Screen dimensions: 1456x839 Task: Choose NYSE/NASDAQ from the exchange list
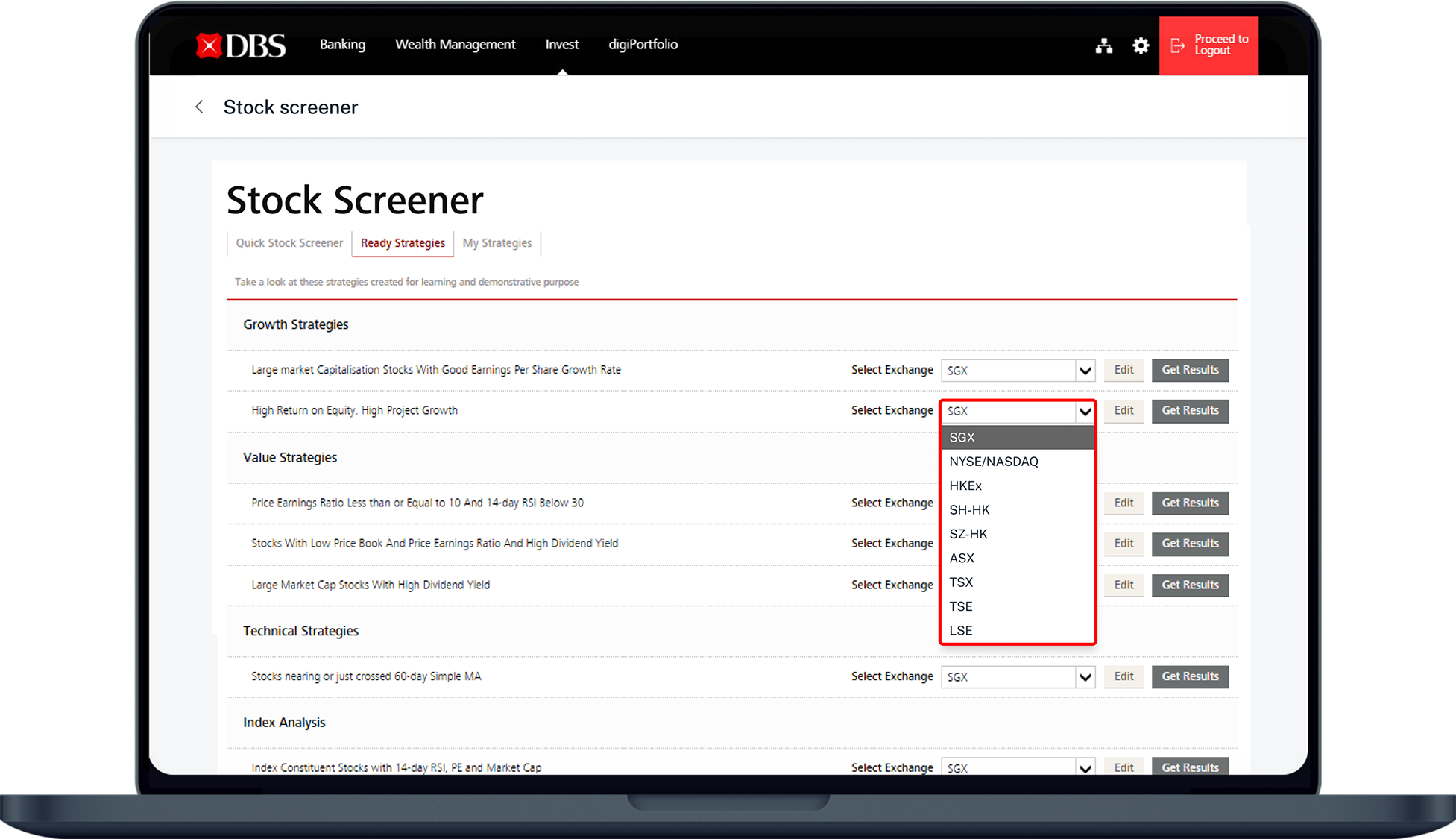(1018, 462)
